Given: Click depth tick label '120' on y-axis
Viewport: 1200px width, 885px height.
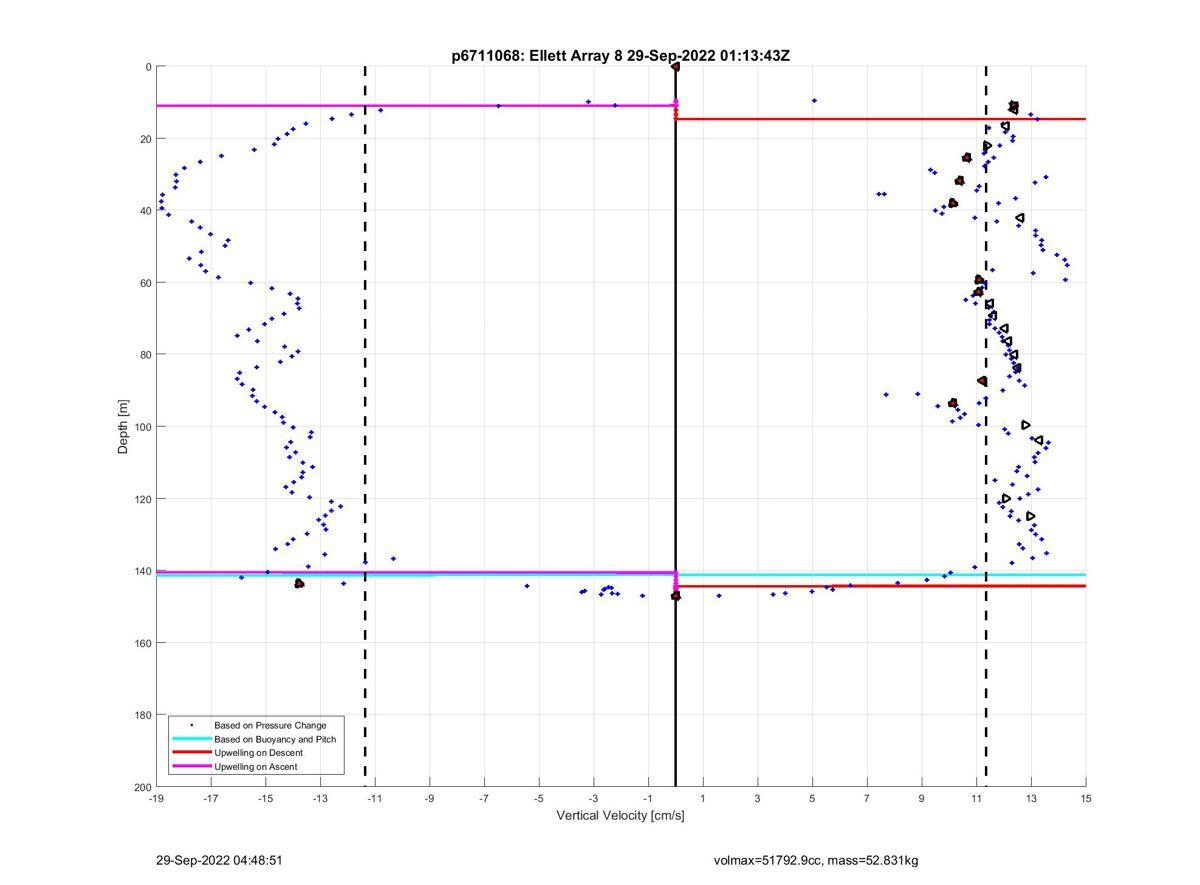Looking at the screenshot, I should pos(142,499).
